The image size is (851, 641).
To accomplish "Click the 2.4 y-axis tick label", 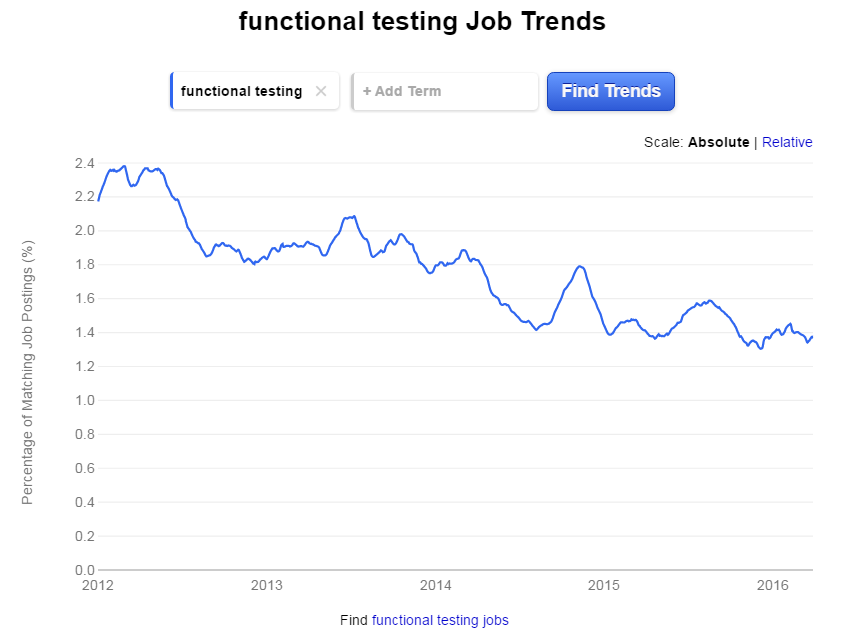I will click(84, 163).
